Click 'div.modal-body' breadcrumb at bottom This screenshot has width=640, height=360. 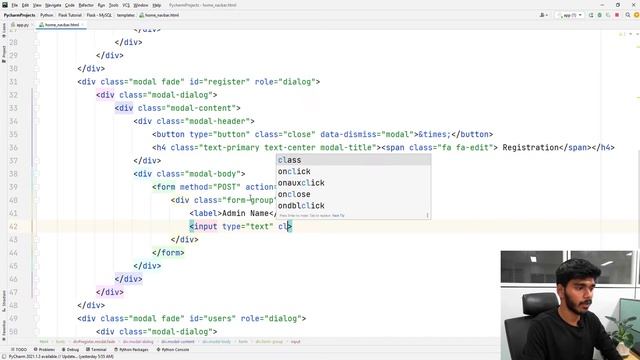(216, 342)
